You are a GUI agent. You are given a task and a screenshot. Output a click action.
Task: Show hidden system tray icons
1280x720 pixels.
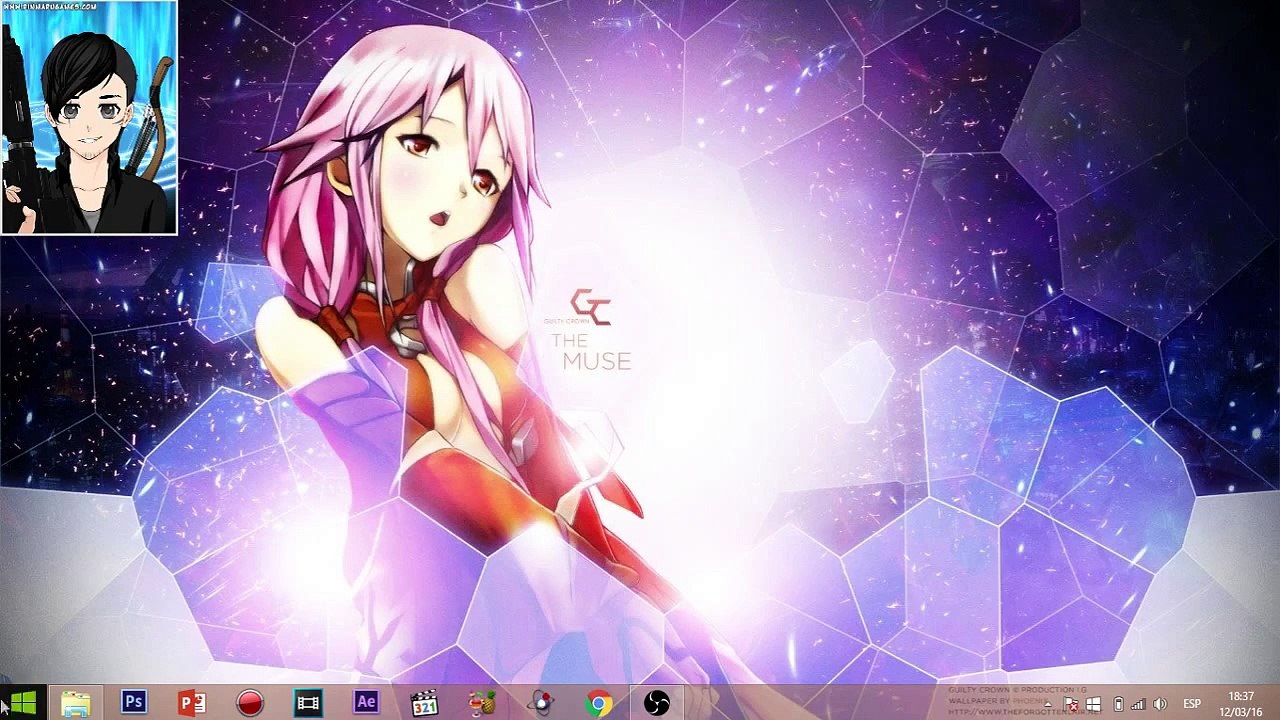point(1048,704)
